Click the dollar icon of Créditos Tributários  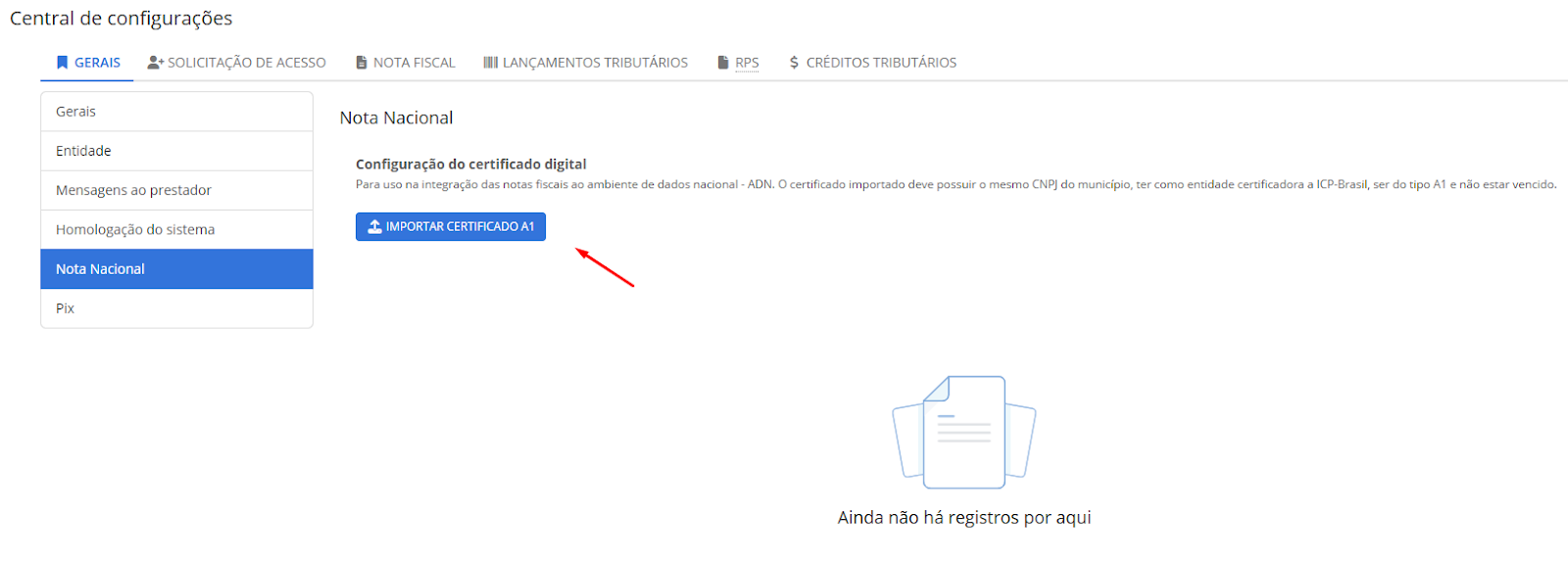[x=794, y=63]
